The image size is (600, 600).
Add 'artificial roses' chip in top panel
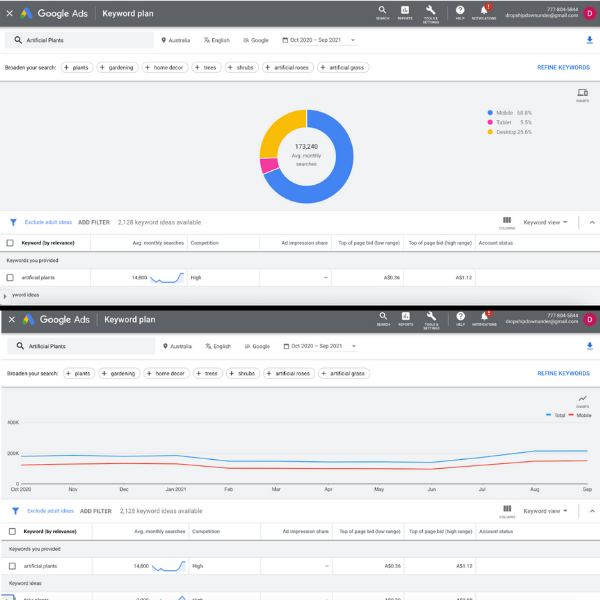click(288, 67)
